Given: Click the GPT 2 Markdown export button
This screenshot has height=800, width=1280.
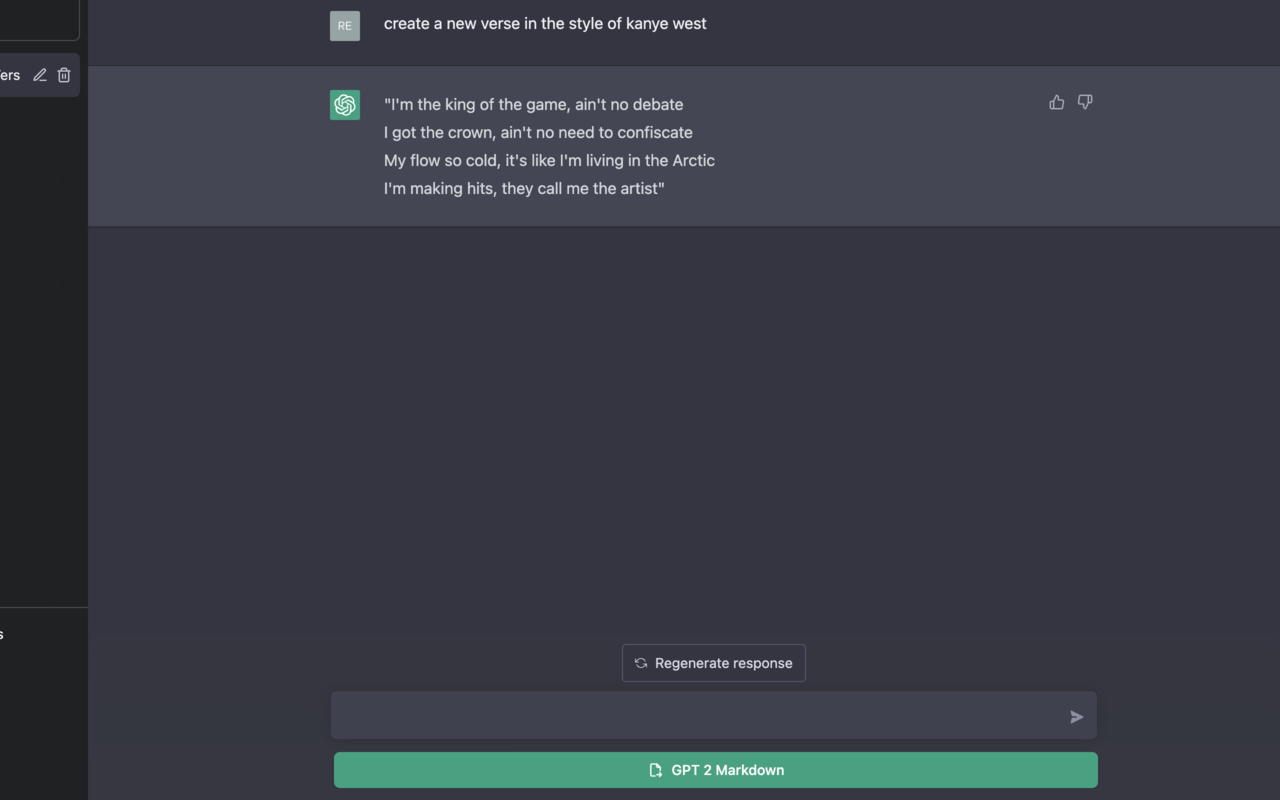Looking at the screenshot, I should pyautogui.click(x=715, y=770).
